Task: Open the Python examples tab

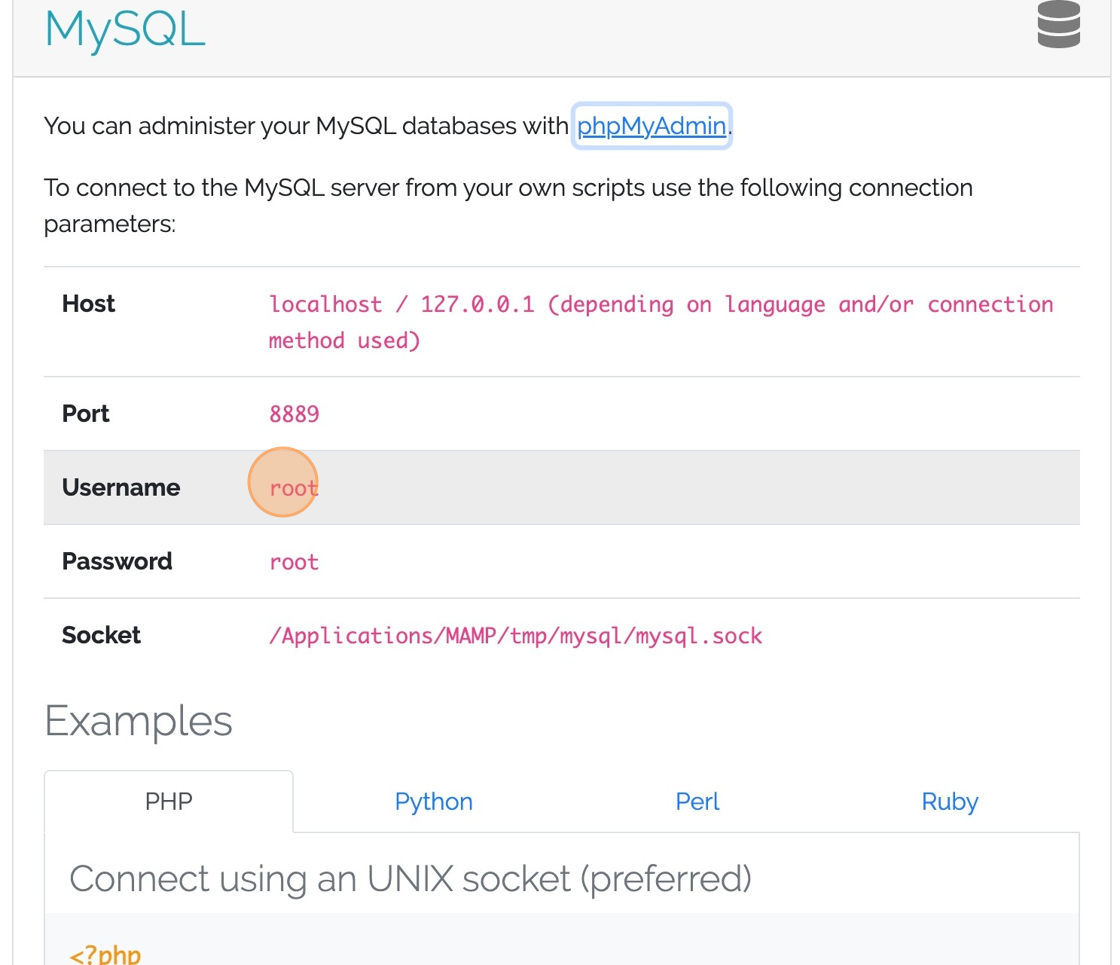Action: point(433,802)
